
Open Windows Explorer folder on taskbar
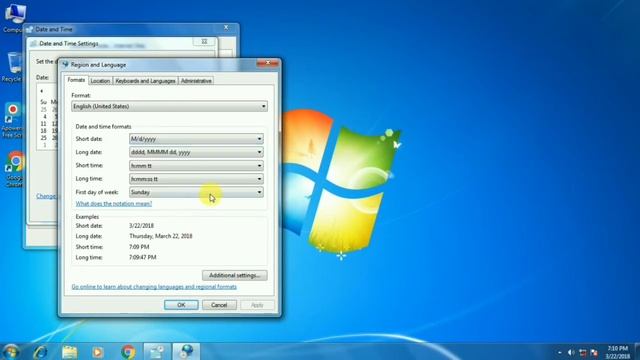click(69, 352)
